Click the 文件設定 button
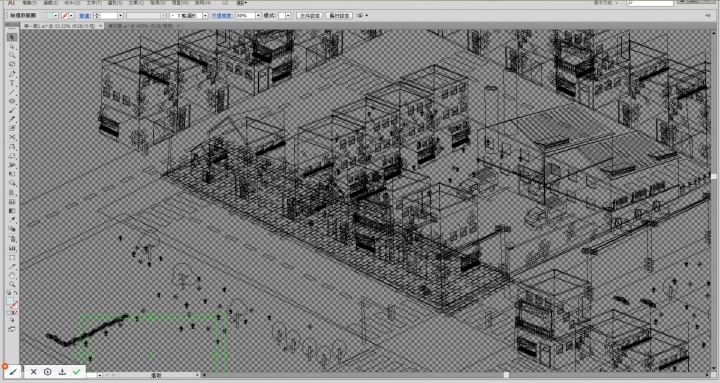Screen dimensions: 720x383 pyautogui.click(x=309, y=16)
